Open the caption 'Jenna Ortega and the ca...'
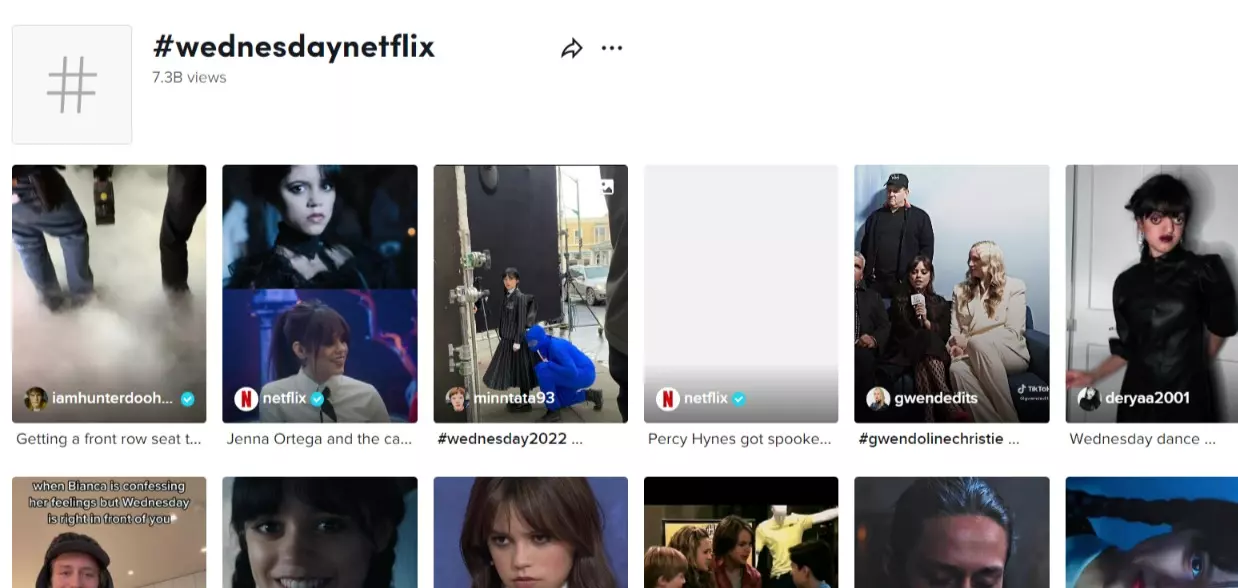Viewport: 1238px width, 588px height. pos(319,438)
